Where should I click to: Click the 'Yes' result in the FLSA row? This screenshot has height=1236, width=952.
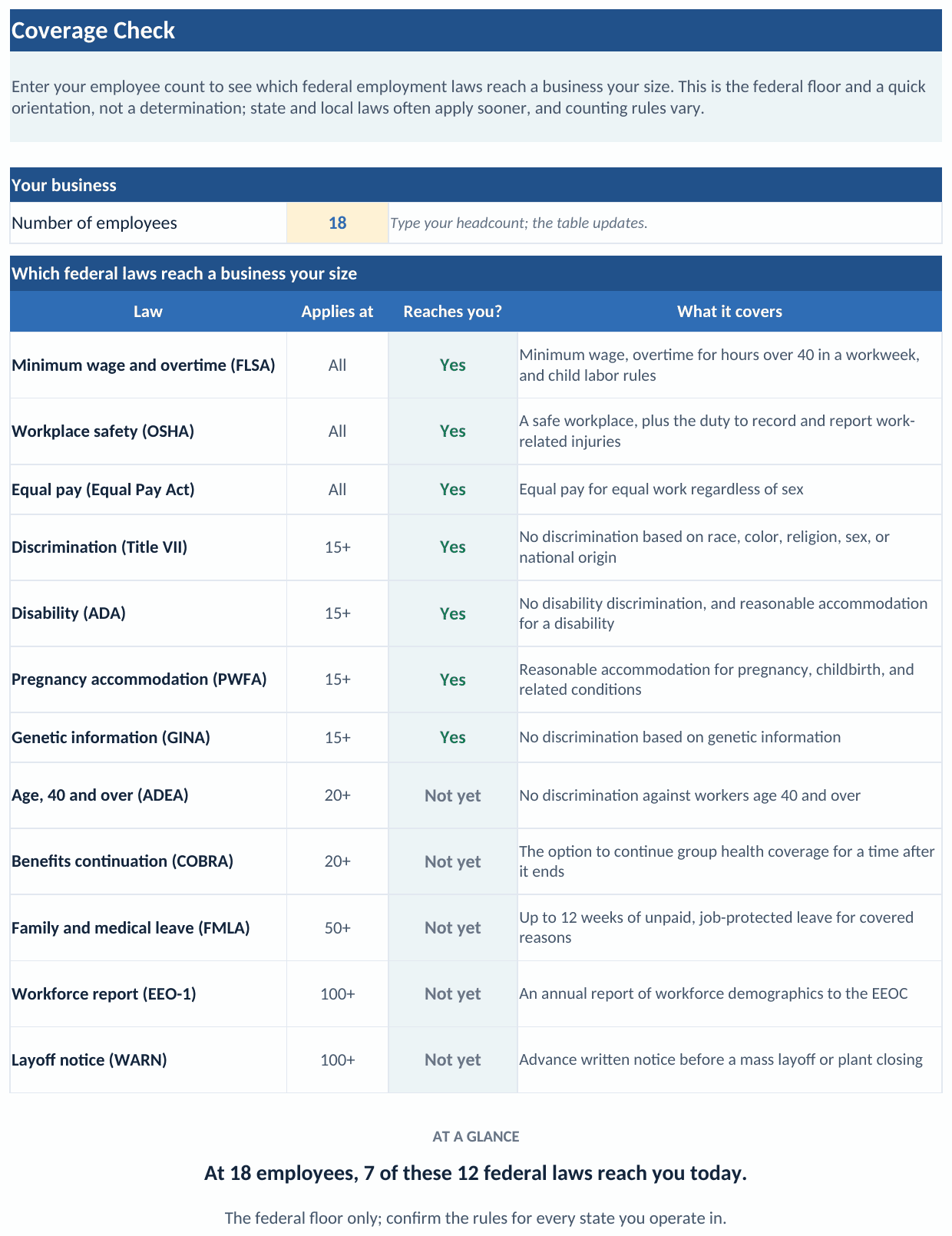click(453, 365)
